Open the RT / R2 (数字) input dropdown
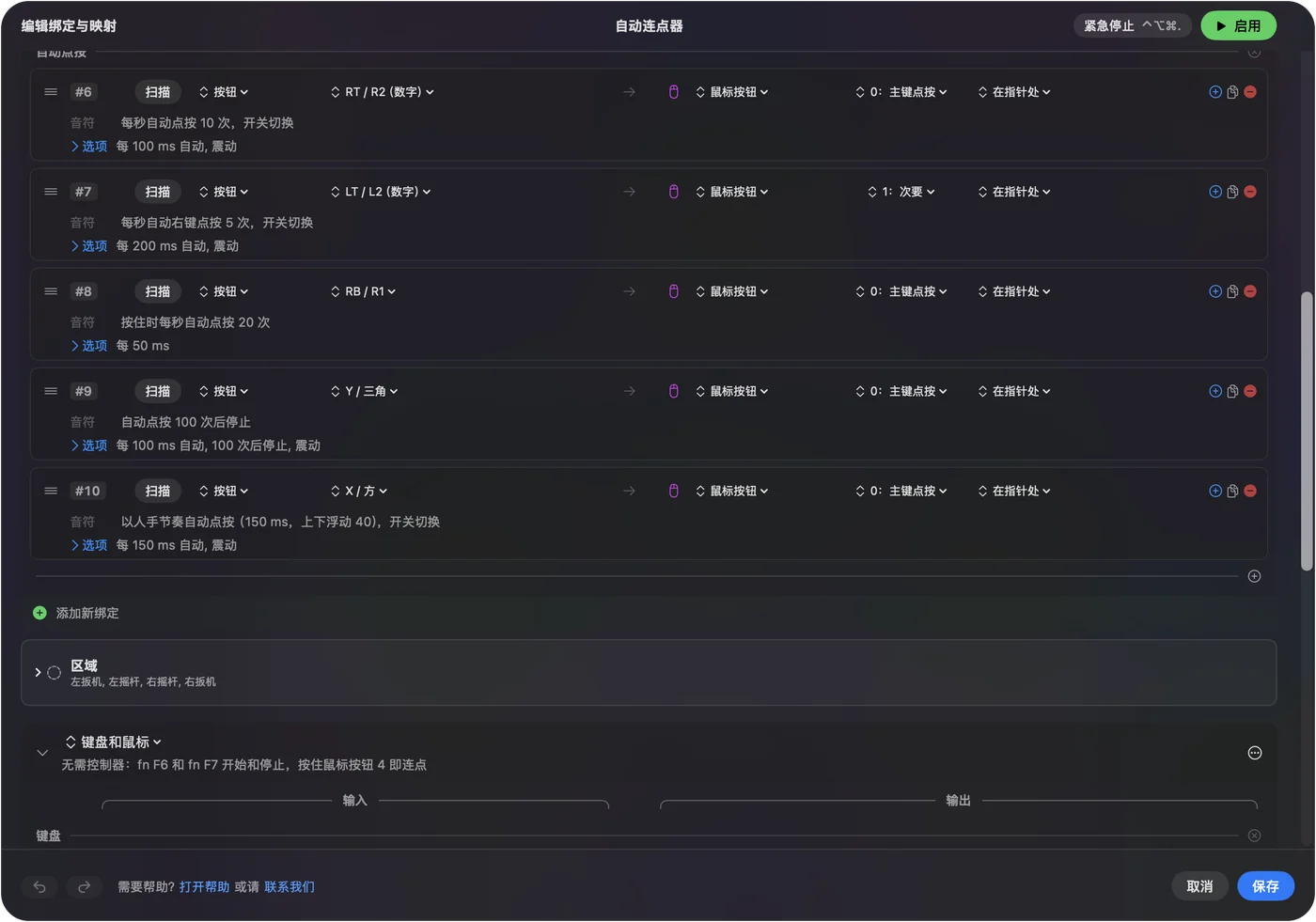This screenshot has height=922, width=1316. click(383, 92)
